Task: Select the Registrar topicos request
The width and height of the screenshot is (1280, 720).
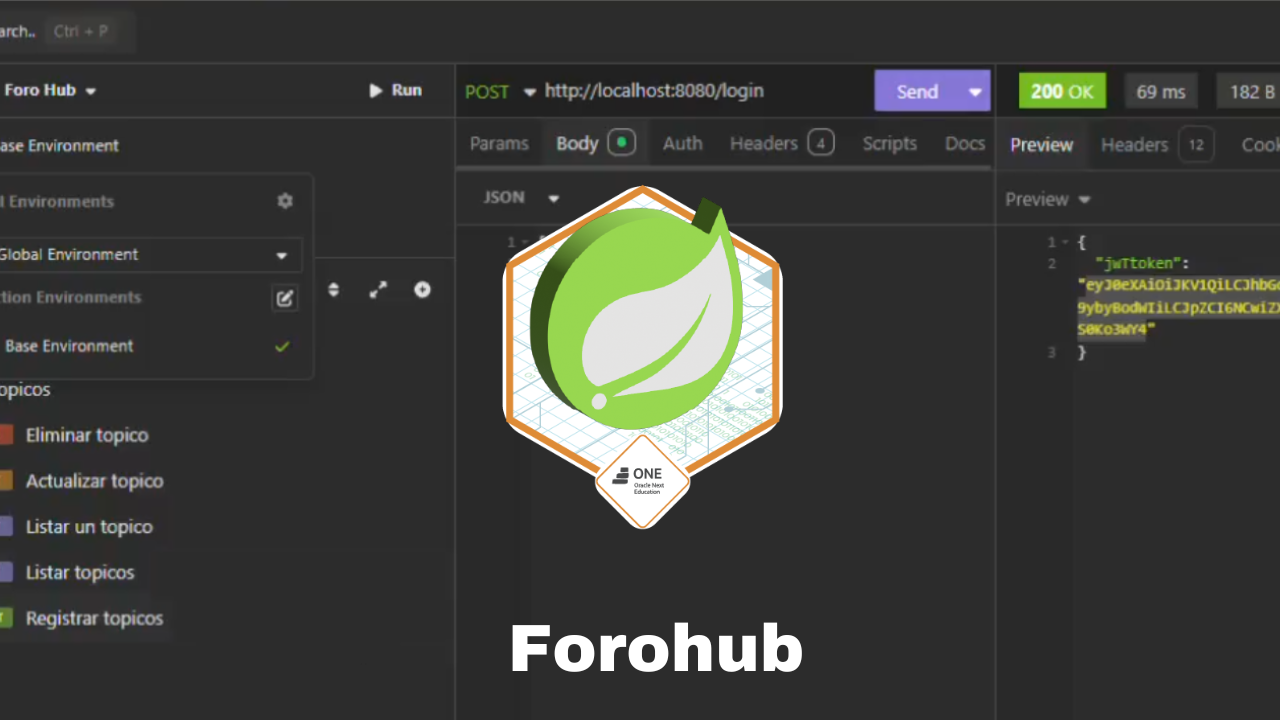Action: click(x=94, y=618)
